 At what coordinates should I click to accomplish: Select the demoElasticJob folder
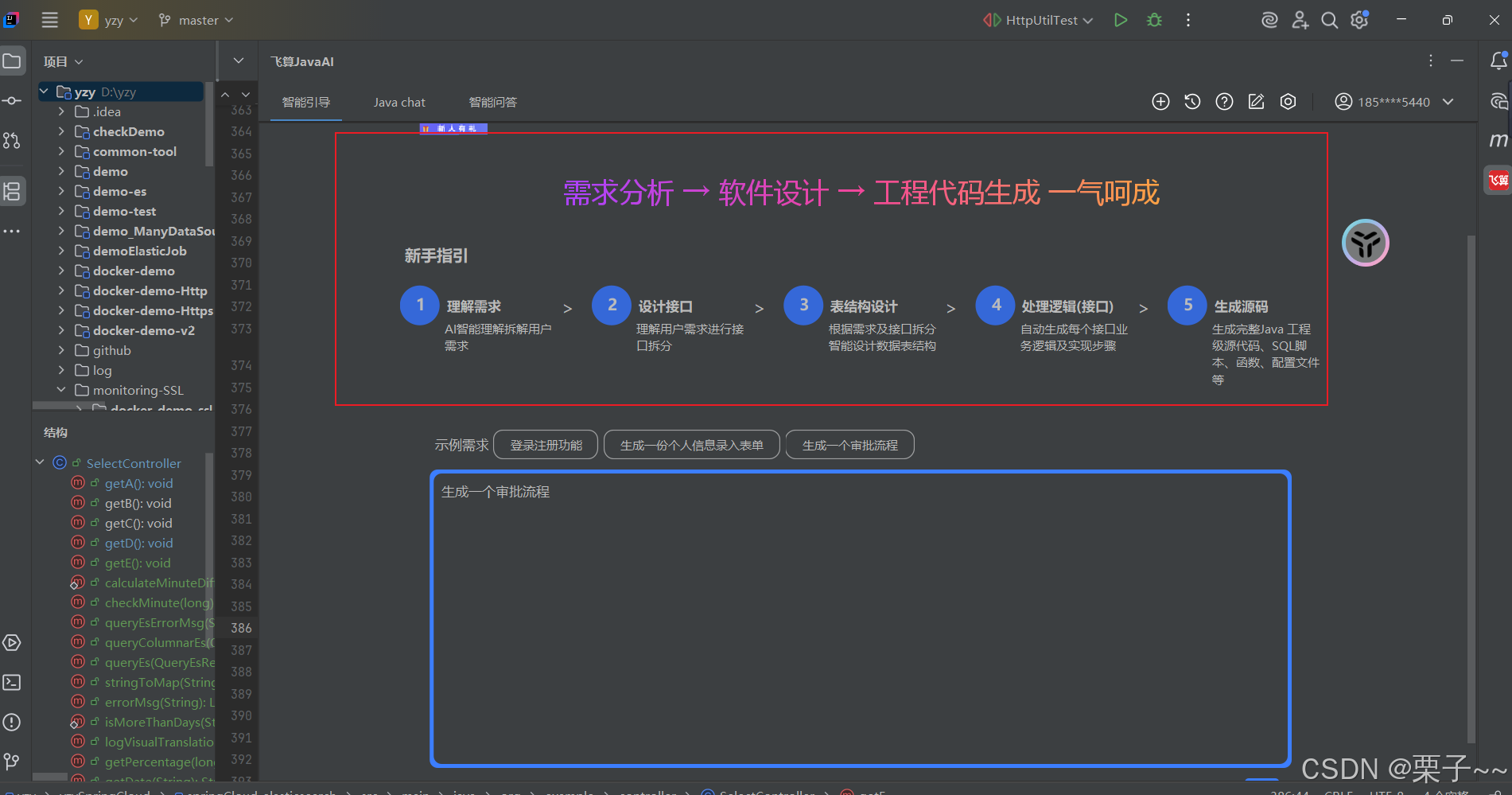click(139, 251)
